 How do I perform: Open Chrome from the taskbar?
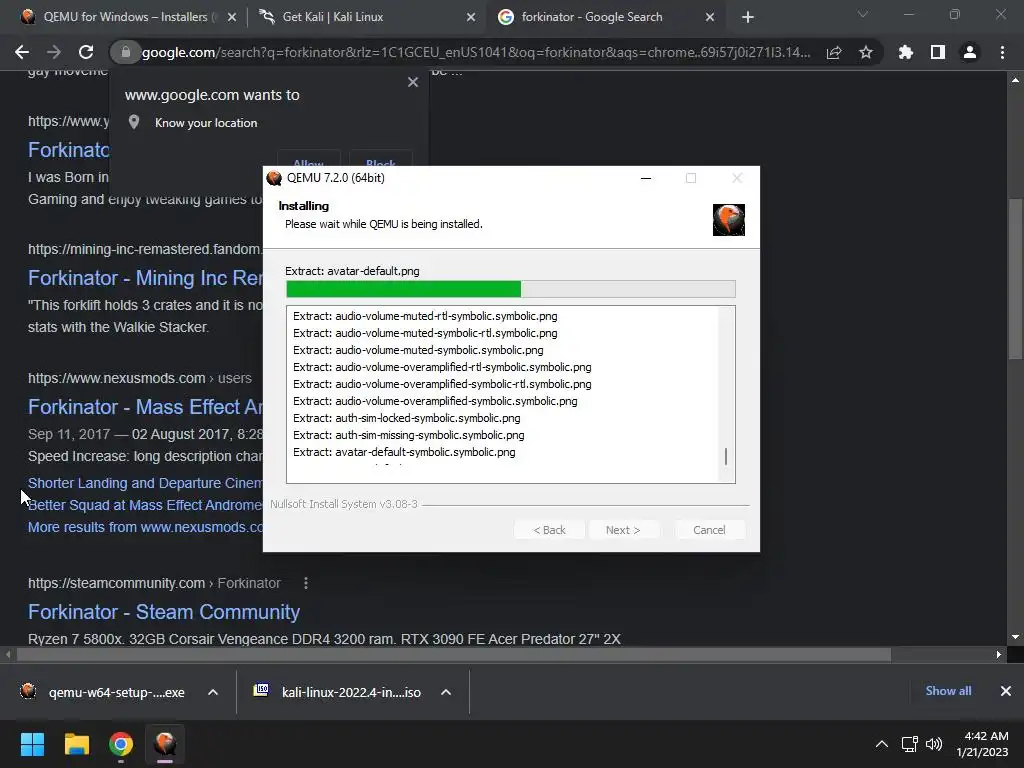(x=121, y=744)
